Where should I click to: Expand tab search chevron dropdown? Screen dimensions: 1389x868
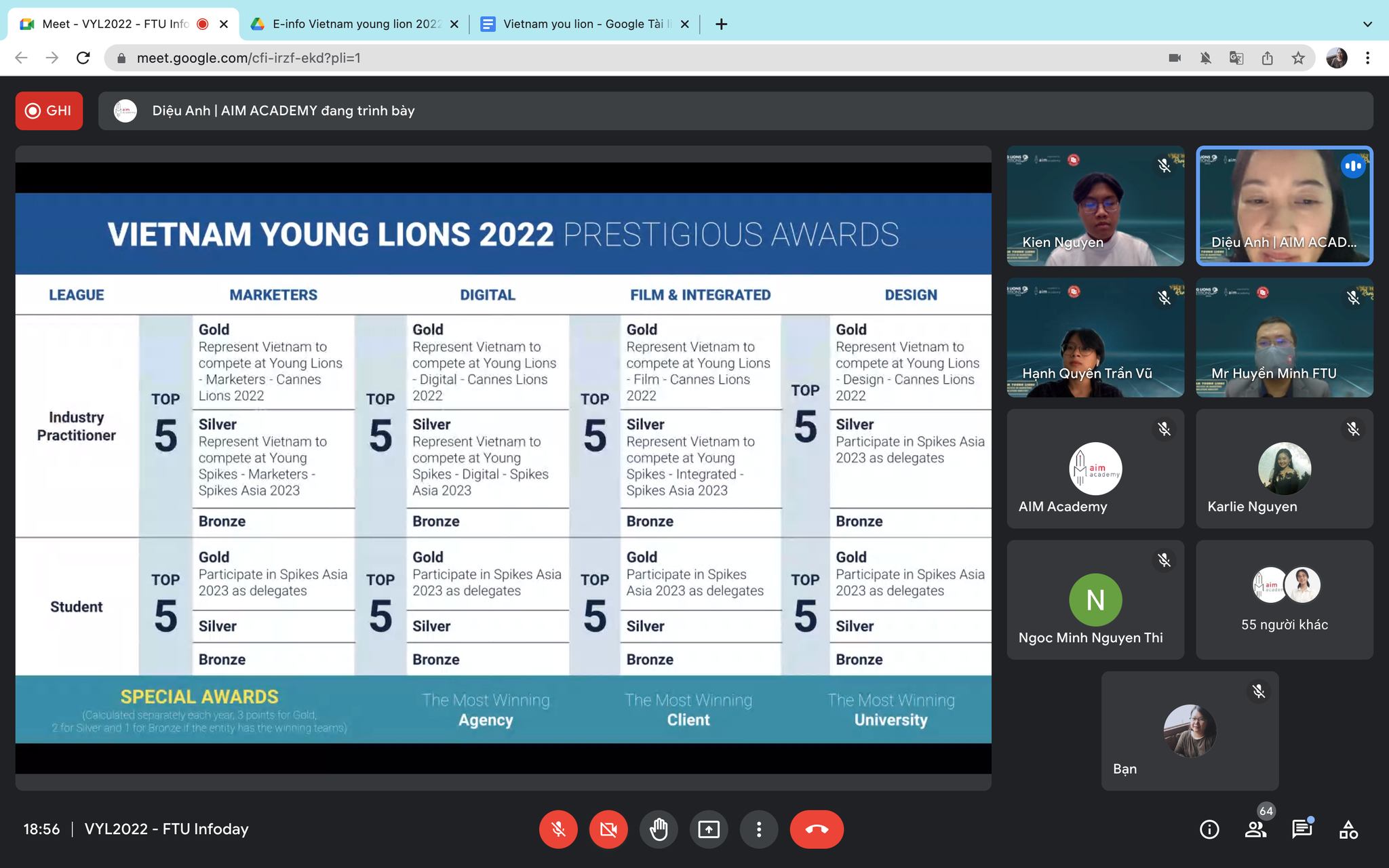[1367, 24]
